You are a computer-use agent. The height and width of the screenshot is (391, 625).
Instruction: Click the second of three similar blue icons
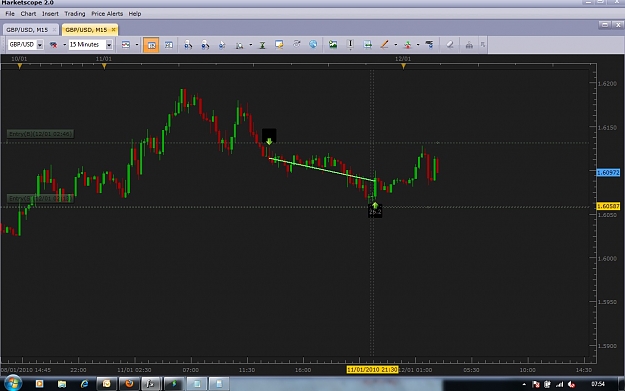point(205,45)
